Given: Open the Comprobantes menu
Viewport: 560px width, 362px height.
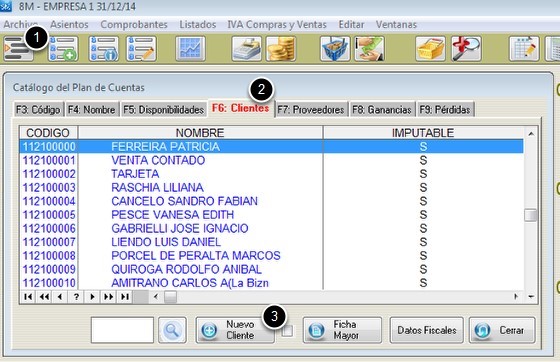Looking at the screenshot, I should click(134, 24).
